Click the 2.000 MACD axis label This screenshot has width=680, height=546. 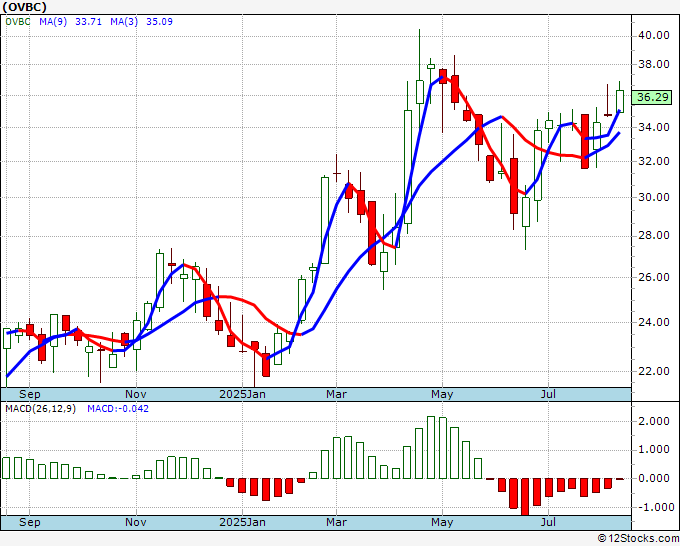pyautogui.click(x=654, y=421)
